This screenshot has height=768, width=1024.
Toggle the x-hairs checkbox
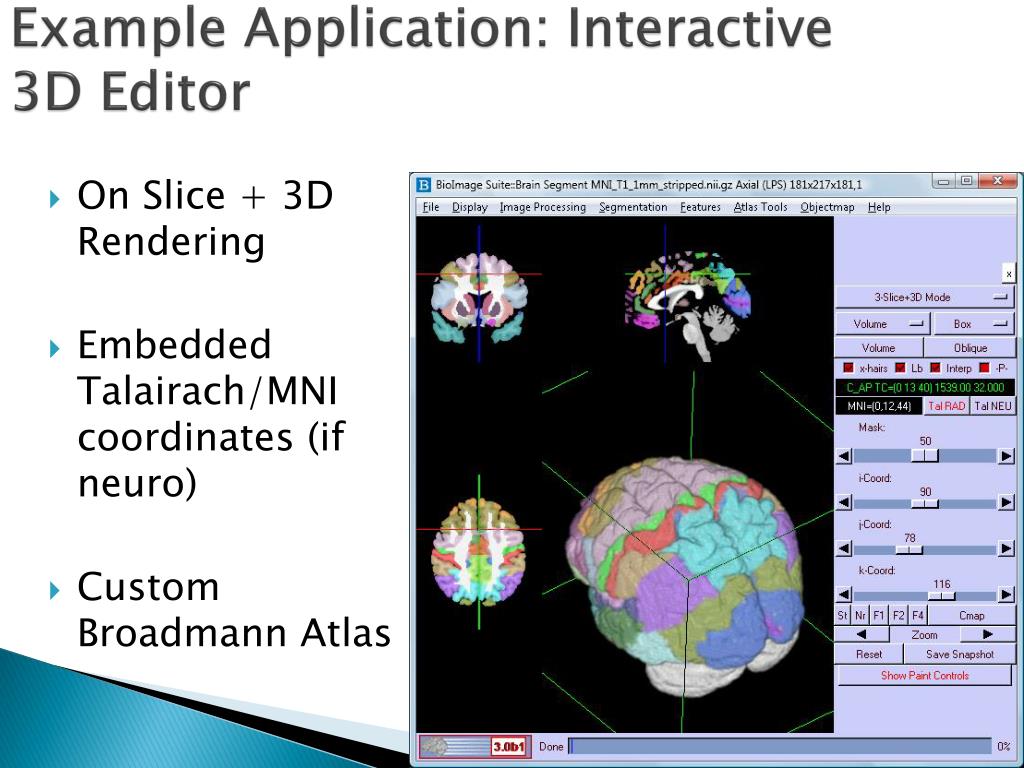pyautogui.click(x=848, y=368)
